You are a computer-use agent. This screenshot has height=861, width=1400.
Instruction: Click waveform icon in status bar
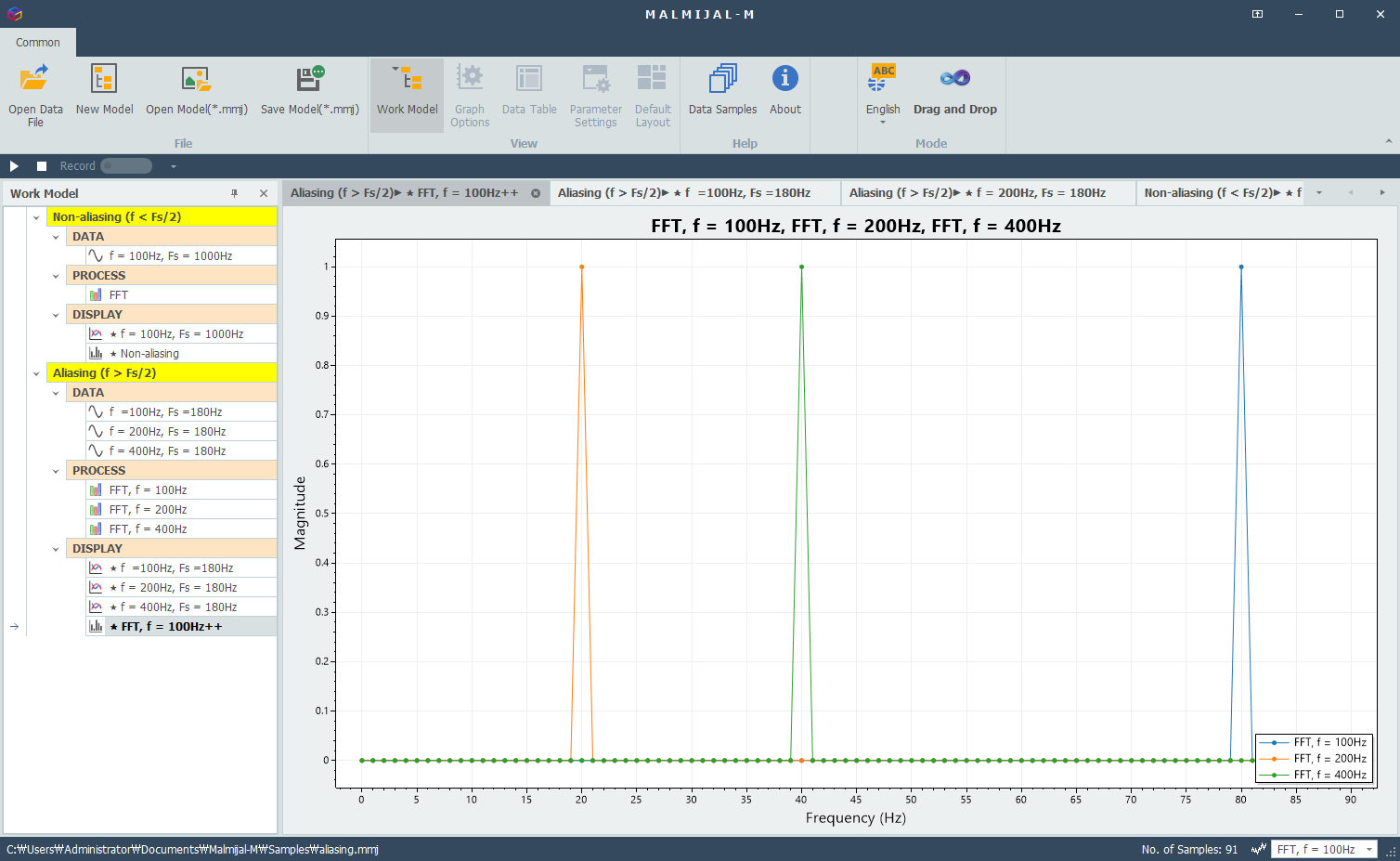(1259, 849)
